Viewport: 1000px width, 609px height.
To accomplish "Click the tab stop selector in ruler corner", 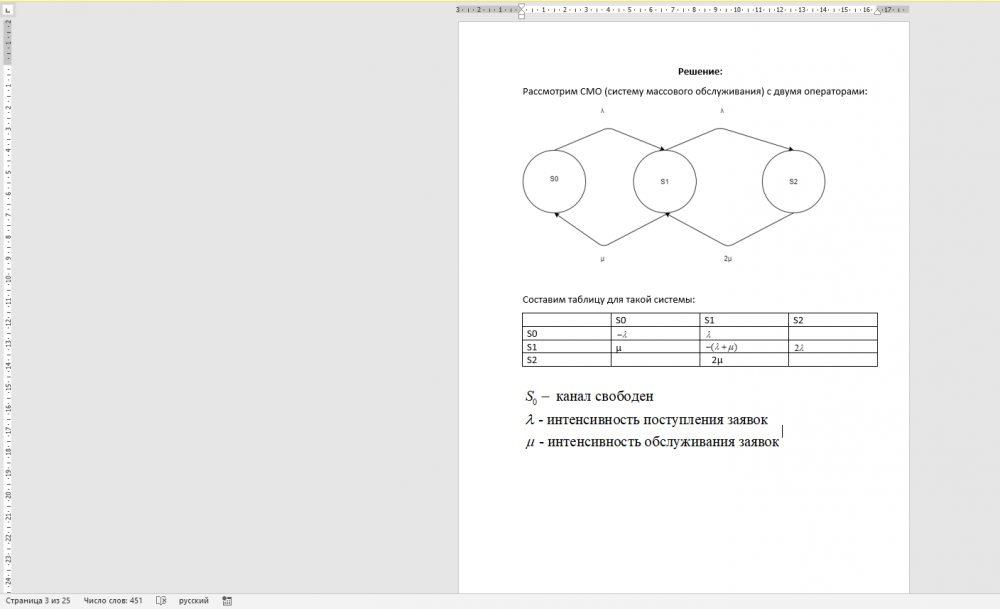I will click(5, 9).
